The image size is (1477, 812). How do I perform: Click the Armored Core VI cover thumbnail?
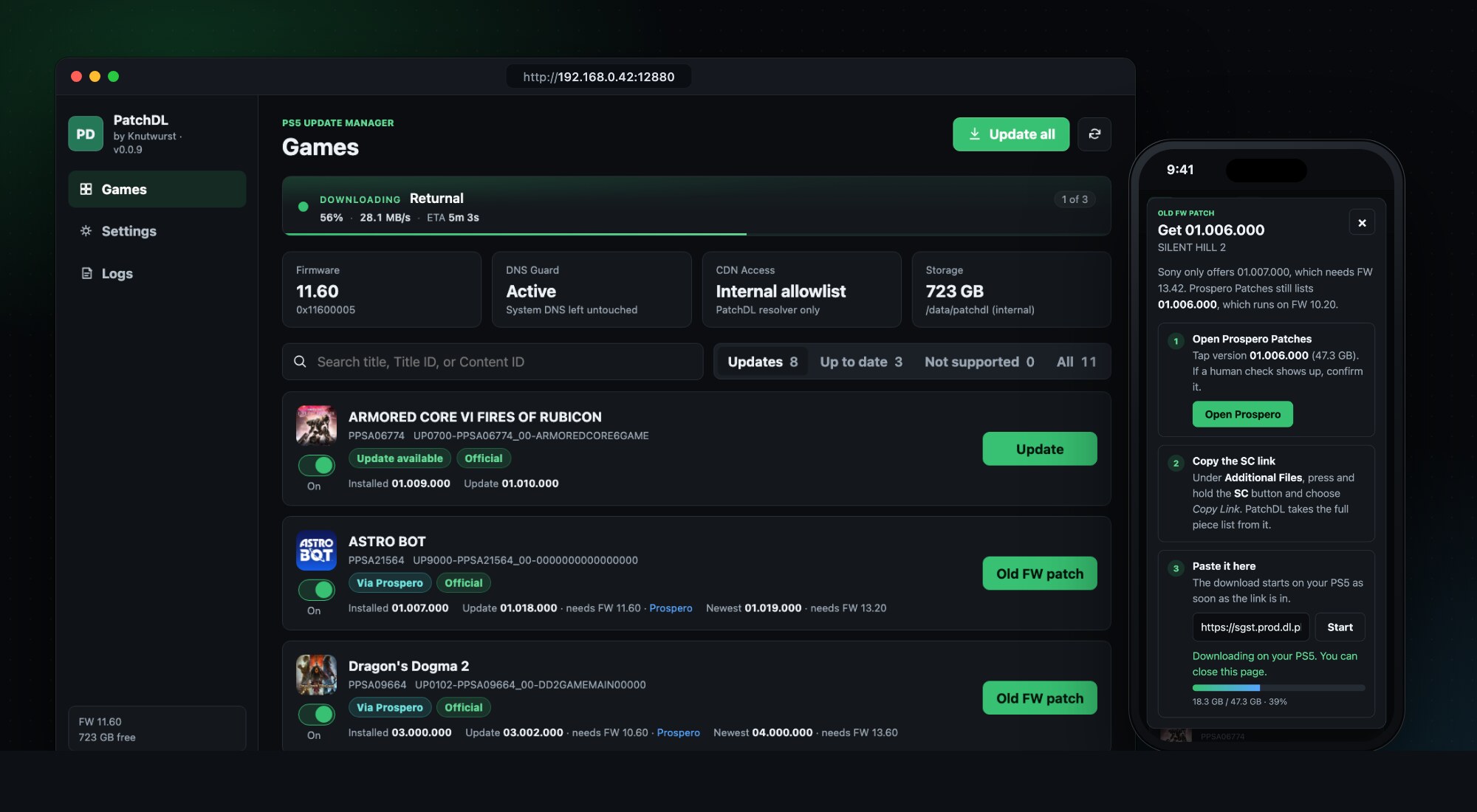316,425
